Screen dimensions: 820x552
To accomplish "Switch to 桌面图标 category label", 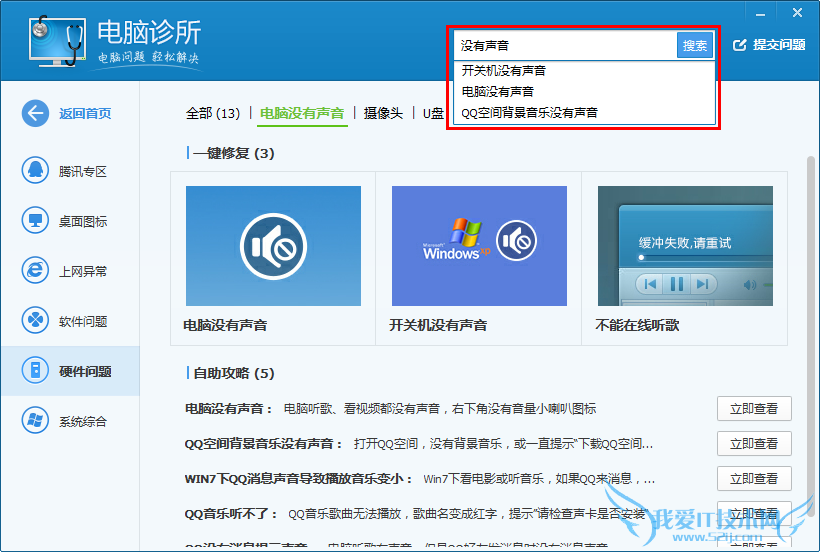I will click(83, 222).
